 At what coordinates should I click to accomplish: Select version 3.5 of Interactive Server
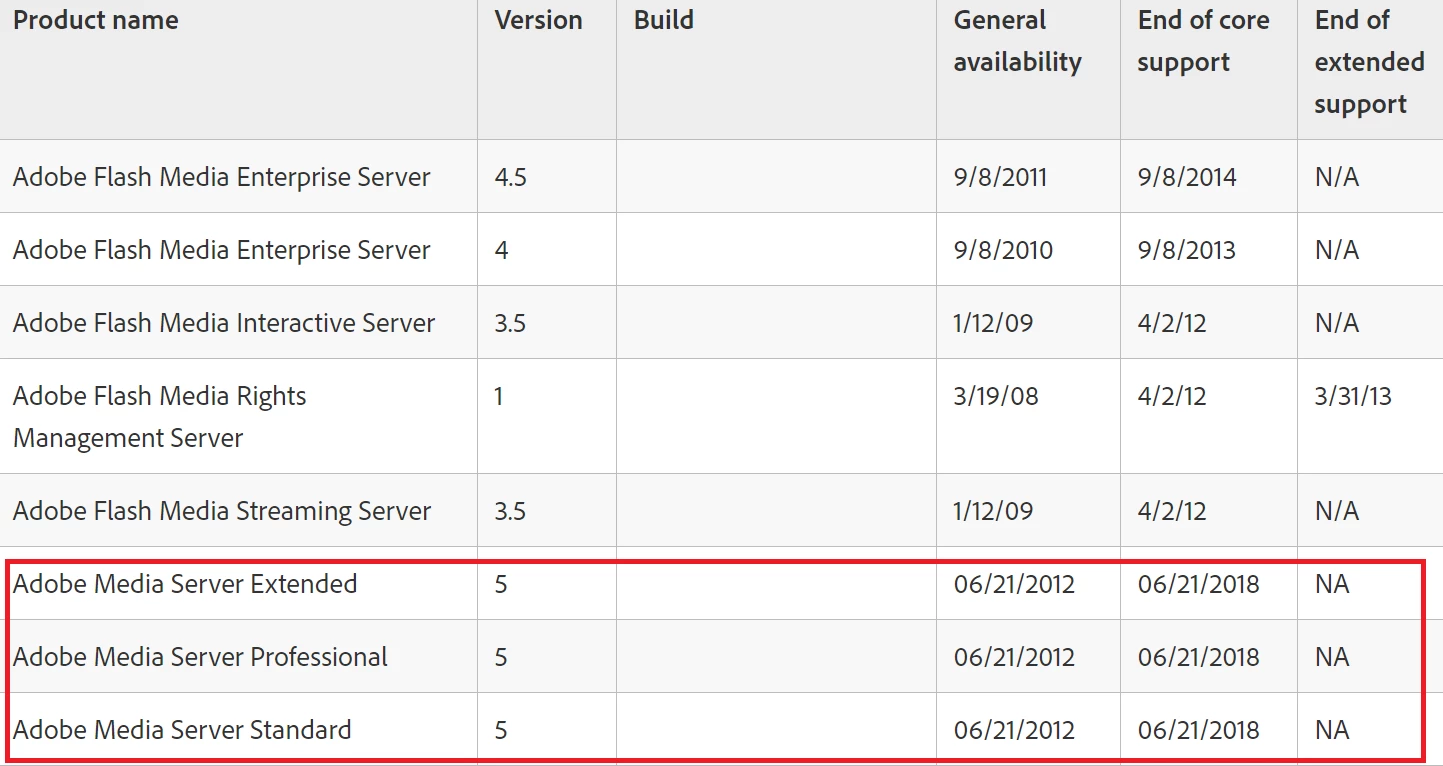pos(510,323)
